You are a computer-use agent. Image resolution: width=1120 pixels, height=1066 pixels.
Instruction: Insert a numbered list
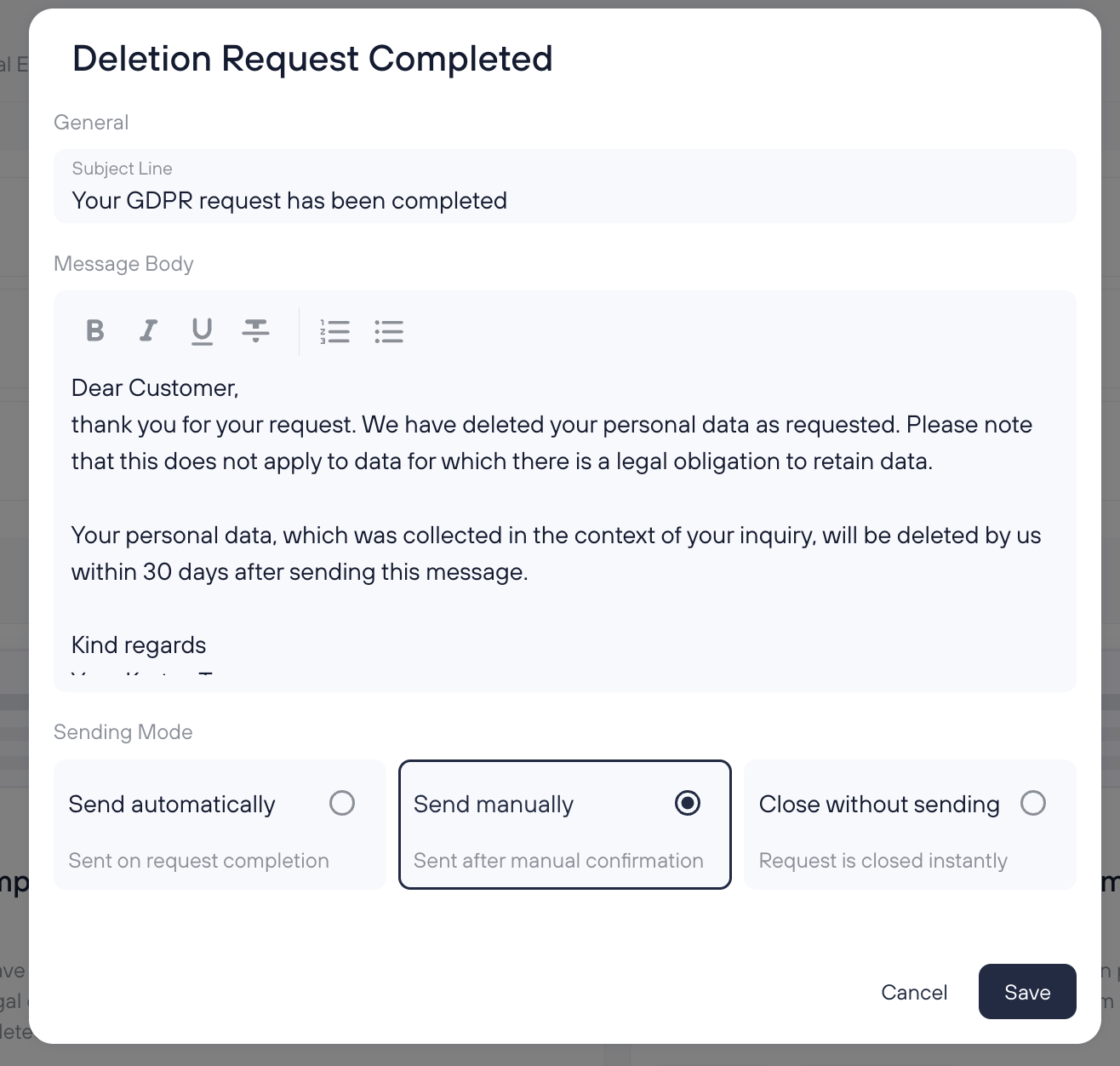[x=335, y=331]
